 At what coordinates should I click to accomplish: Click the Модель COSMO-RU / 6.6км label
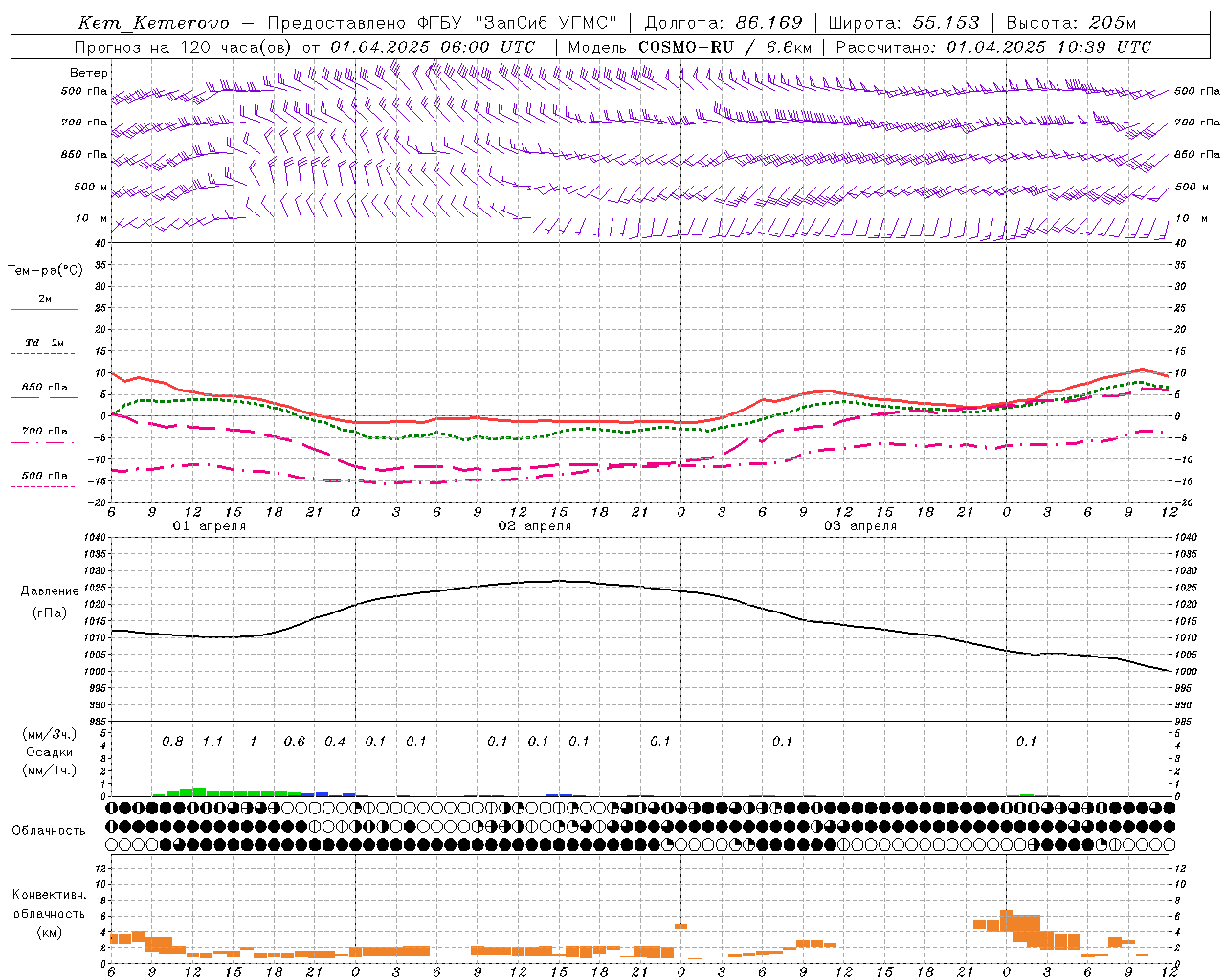689,47
